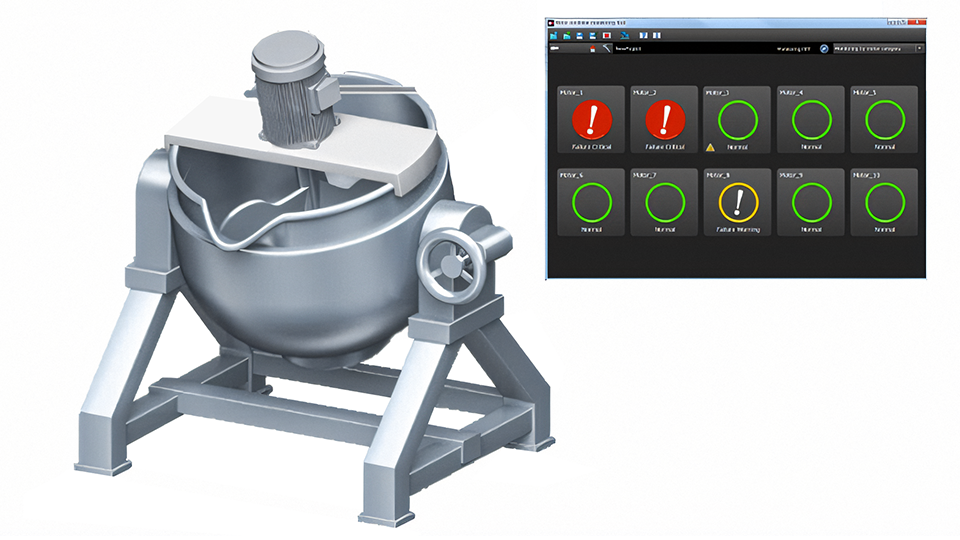Toggle the Monitoring OFF label in header
The height and width of the screenshot is (540, 960).
[x=794, y=49]
